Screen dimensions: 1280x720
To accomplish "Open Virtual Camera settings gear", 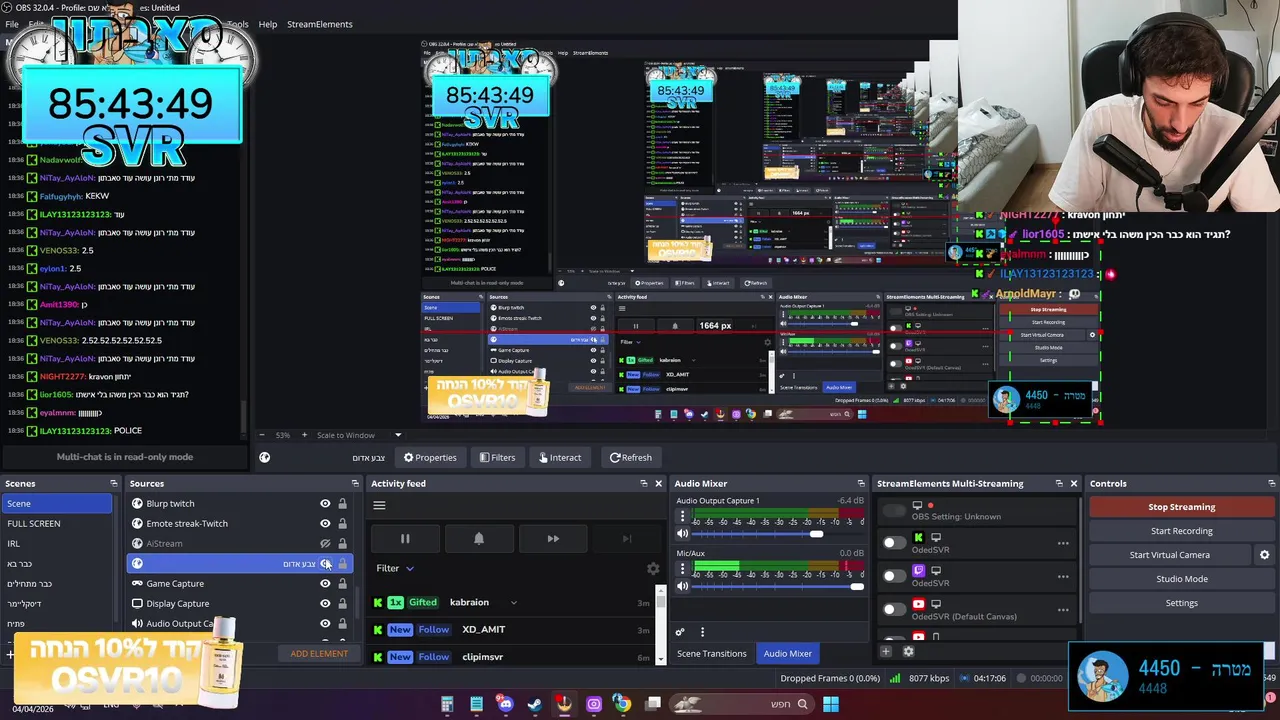I will coord(1264,555).
